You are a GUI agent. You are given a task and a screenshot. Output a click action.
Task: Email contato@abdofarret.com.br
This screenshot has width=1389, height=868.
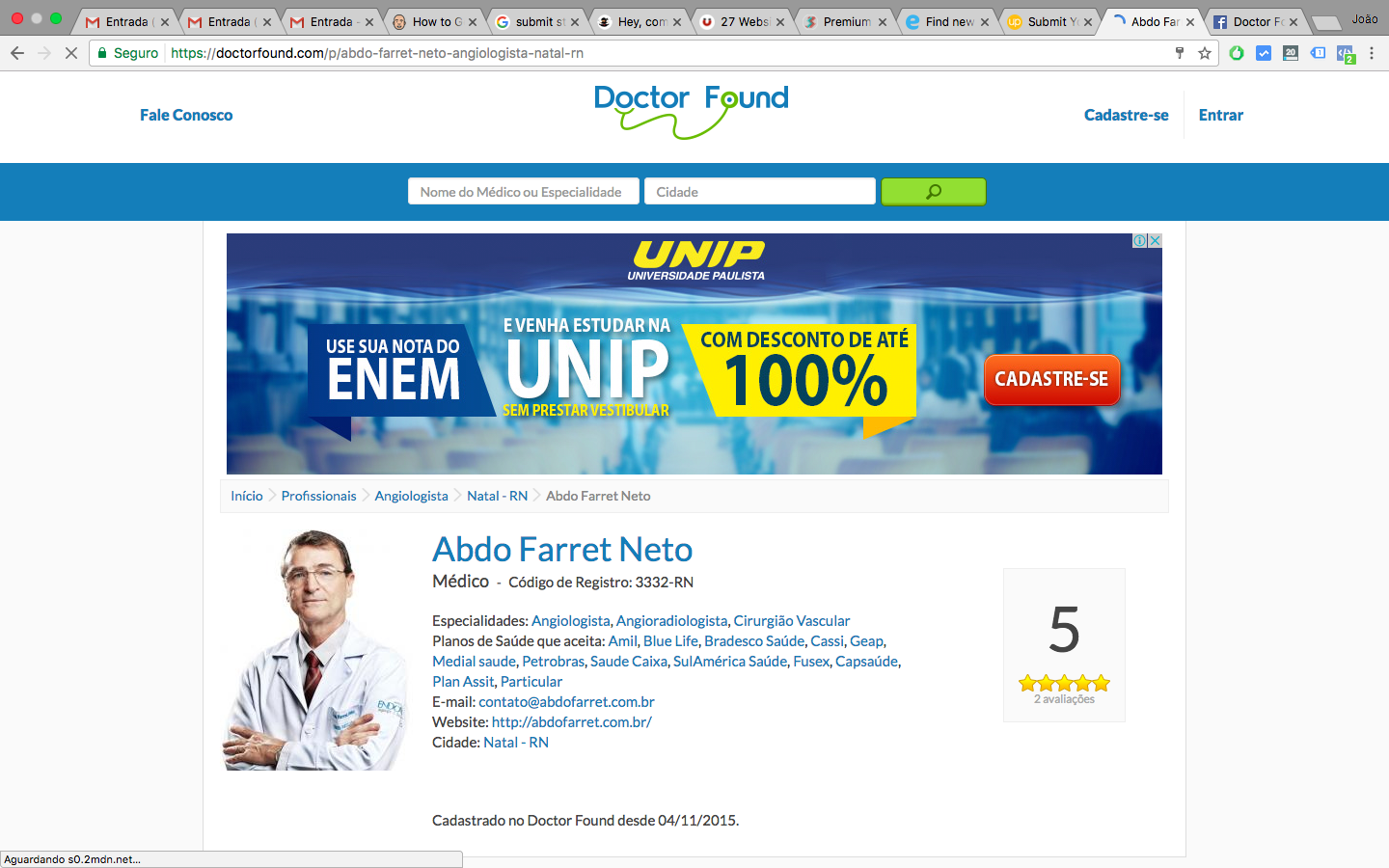(x=567, y=702)
